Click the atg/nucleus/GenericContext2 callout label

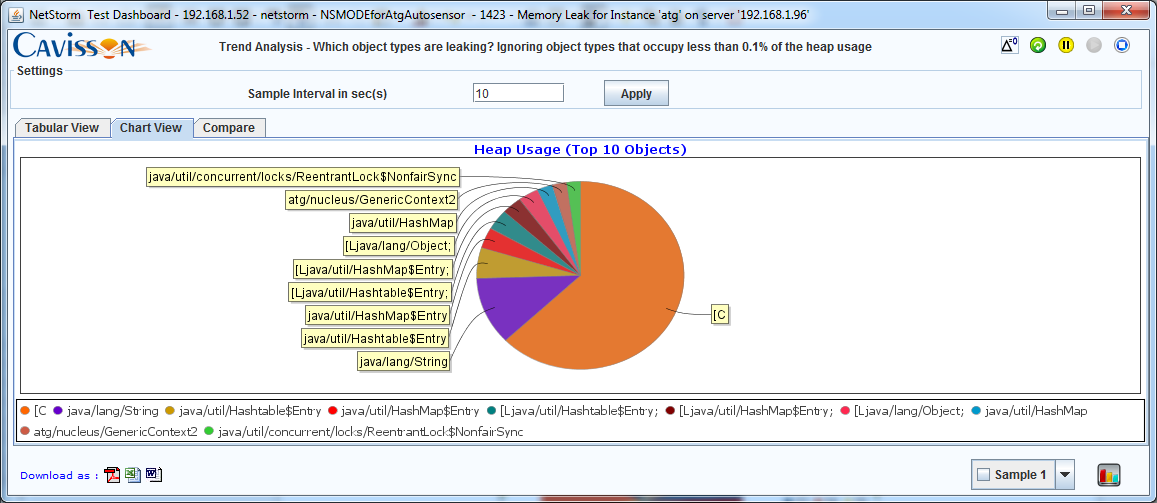(x=372, y=199)
